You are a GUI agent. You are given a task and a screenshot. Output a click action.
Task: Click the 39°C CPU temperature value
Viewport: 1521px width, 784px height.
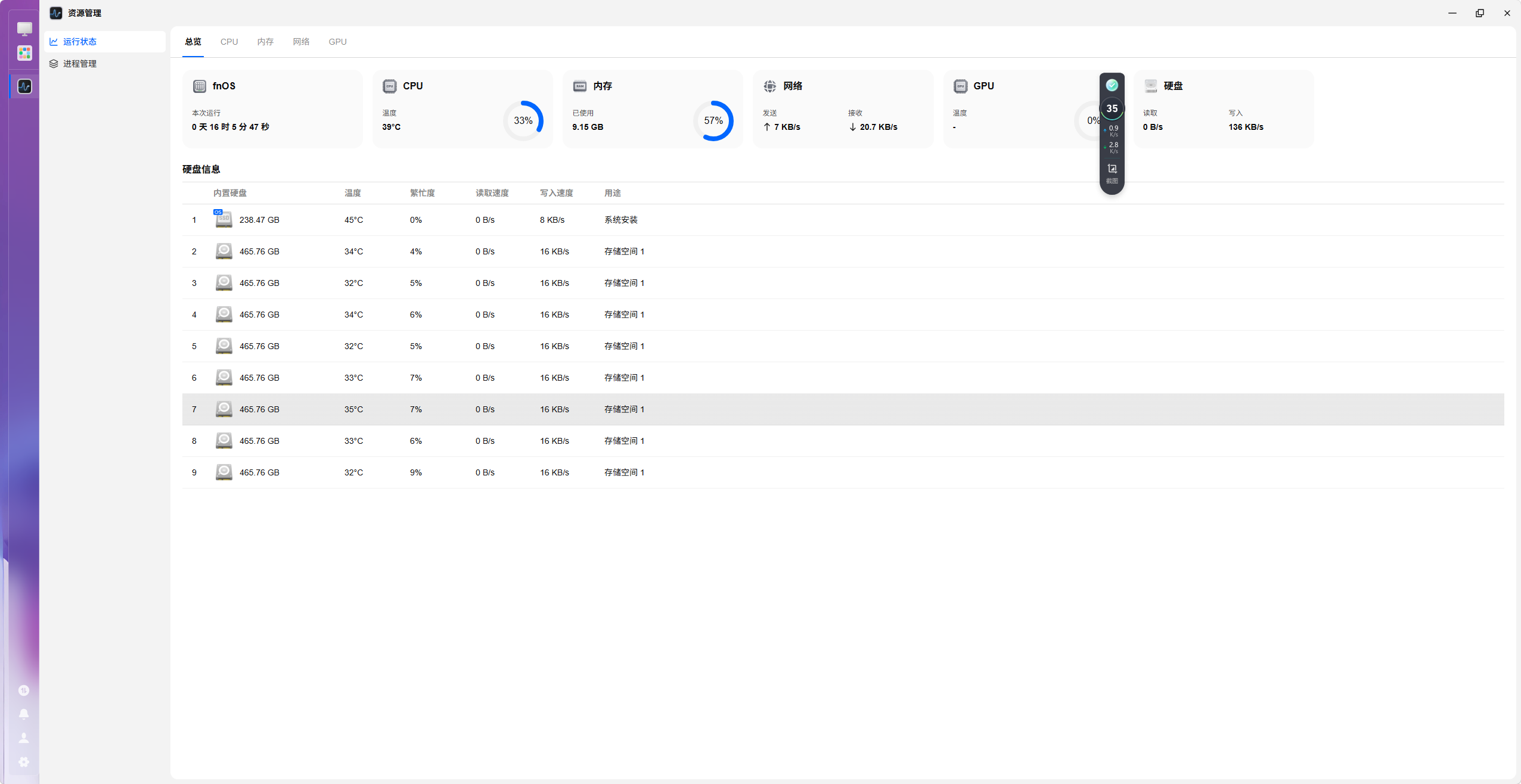click(392, 127)
